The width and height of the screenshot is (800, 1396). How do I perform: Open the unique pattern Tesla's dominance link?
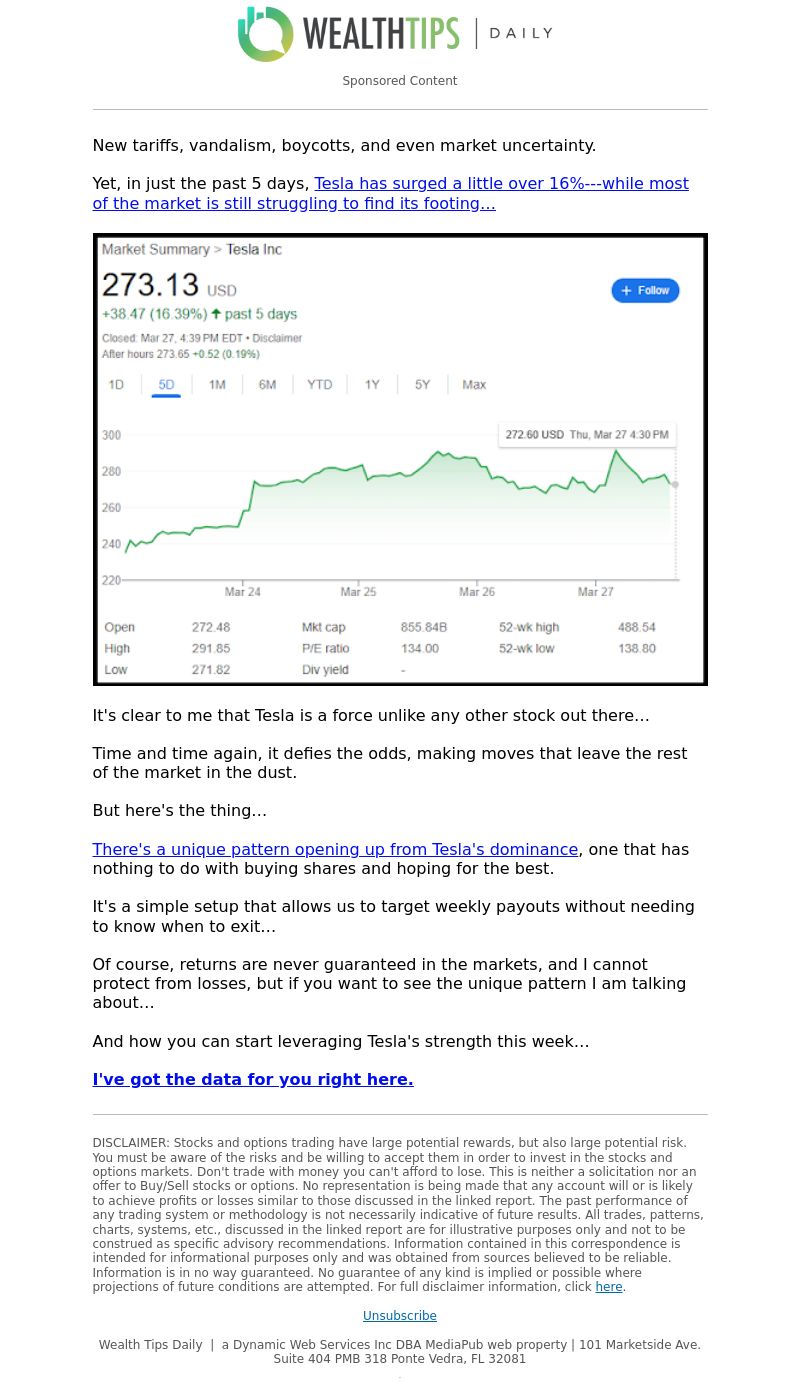tap(335, 849)
